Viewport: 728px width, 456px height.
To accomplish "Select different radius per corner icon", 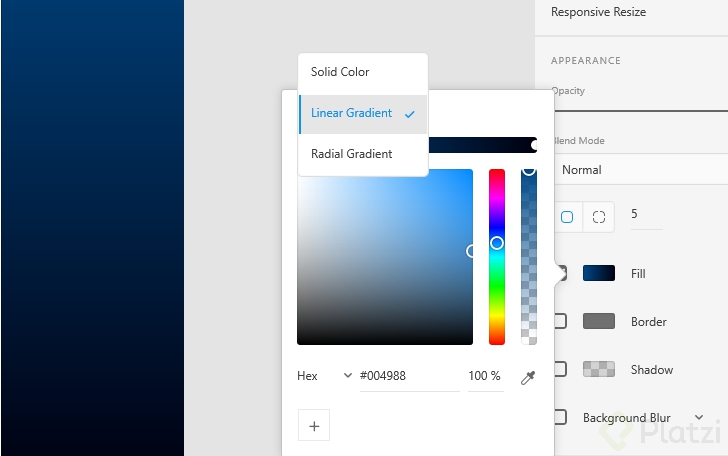I will click(x=599, y=217).
